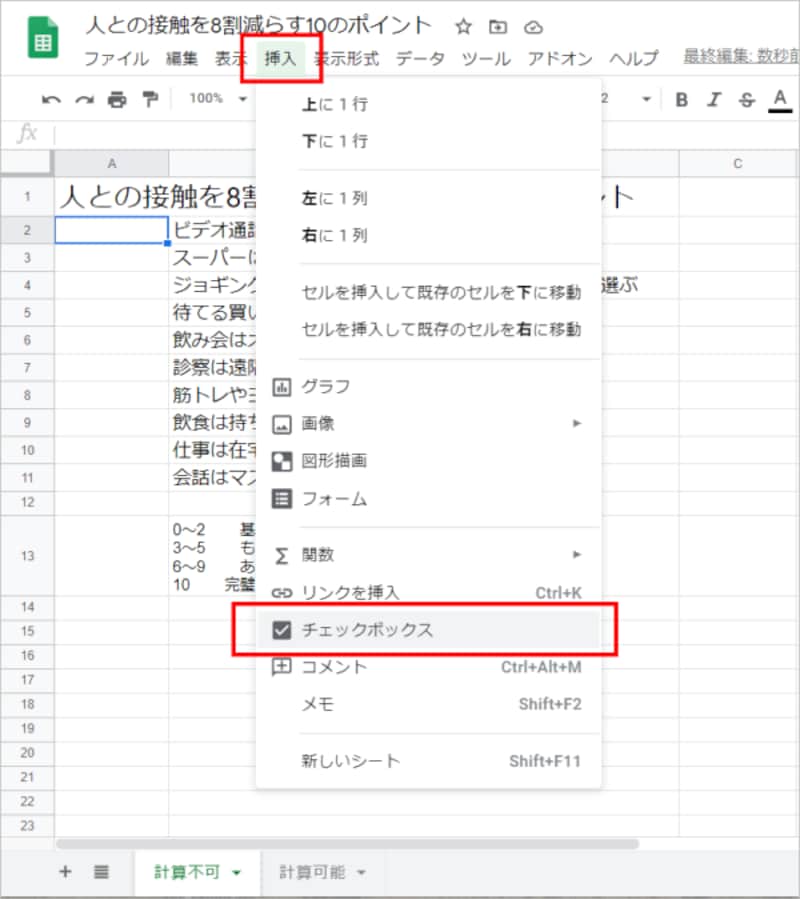Image resolution: width=800 pixels, height=899 pixels.
Task: Toggle strikethrough formatting
Action: click(x=745, y=99)
